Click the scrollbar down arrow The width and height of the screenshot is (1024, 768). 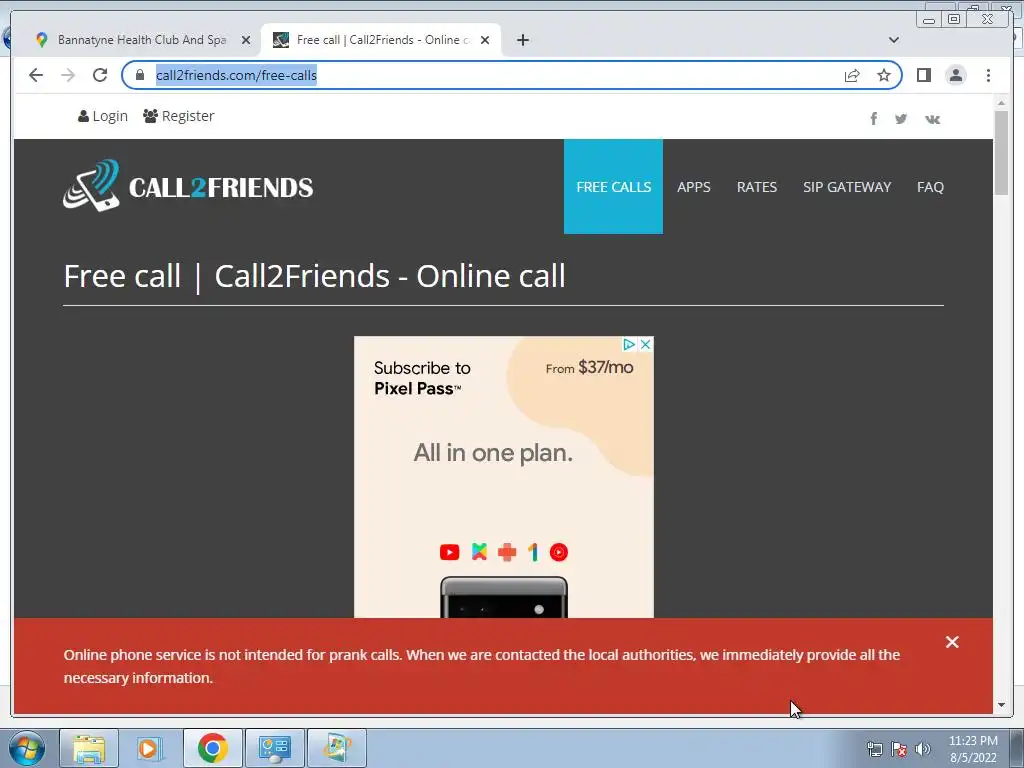(x=1001, y=705)
